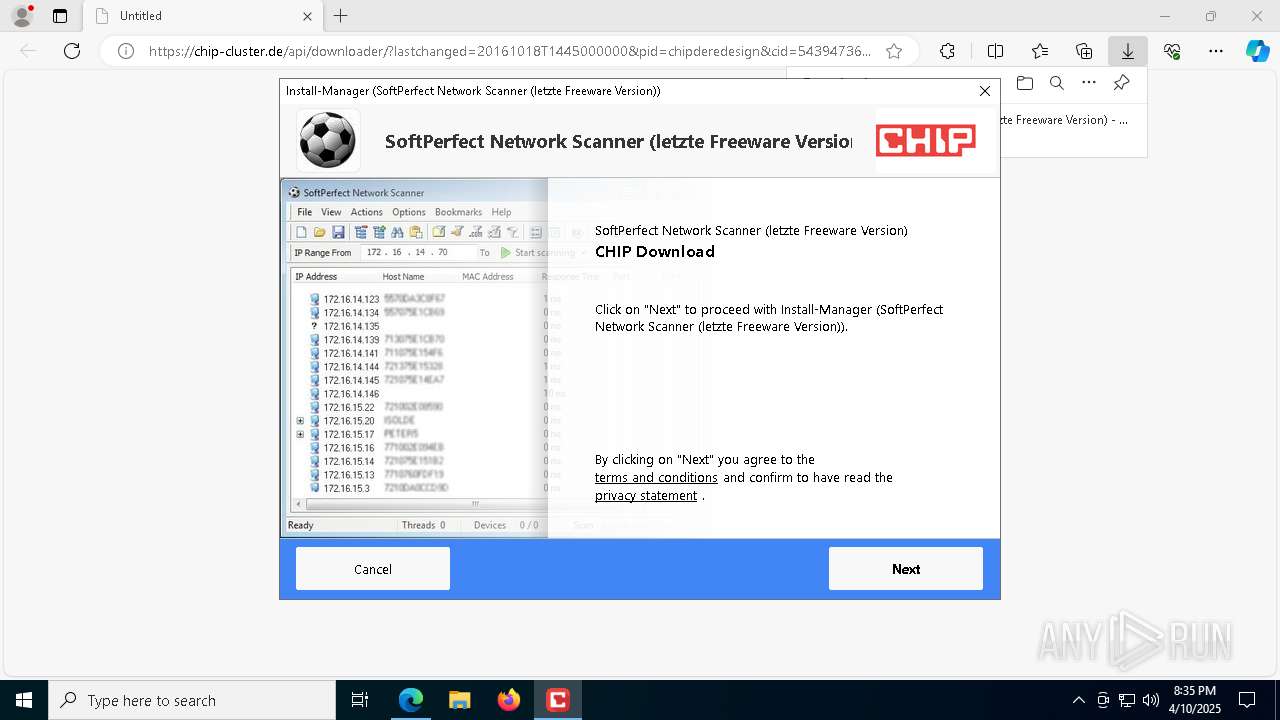Open the volume tray icon

(x=1151, y=700)
